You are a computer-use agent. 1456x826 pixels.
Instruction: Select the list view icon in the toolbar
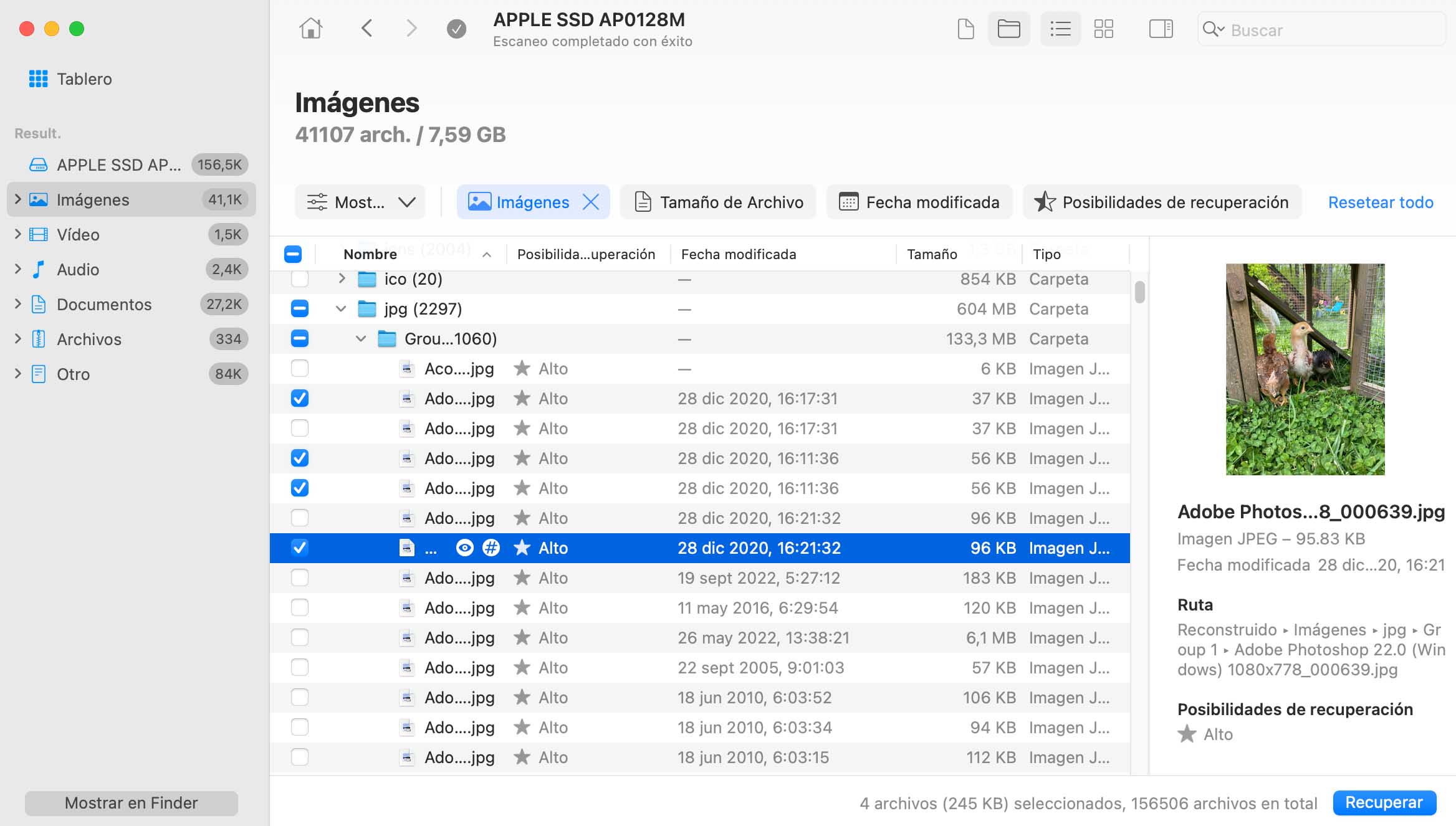point(1060,28)
